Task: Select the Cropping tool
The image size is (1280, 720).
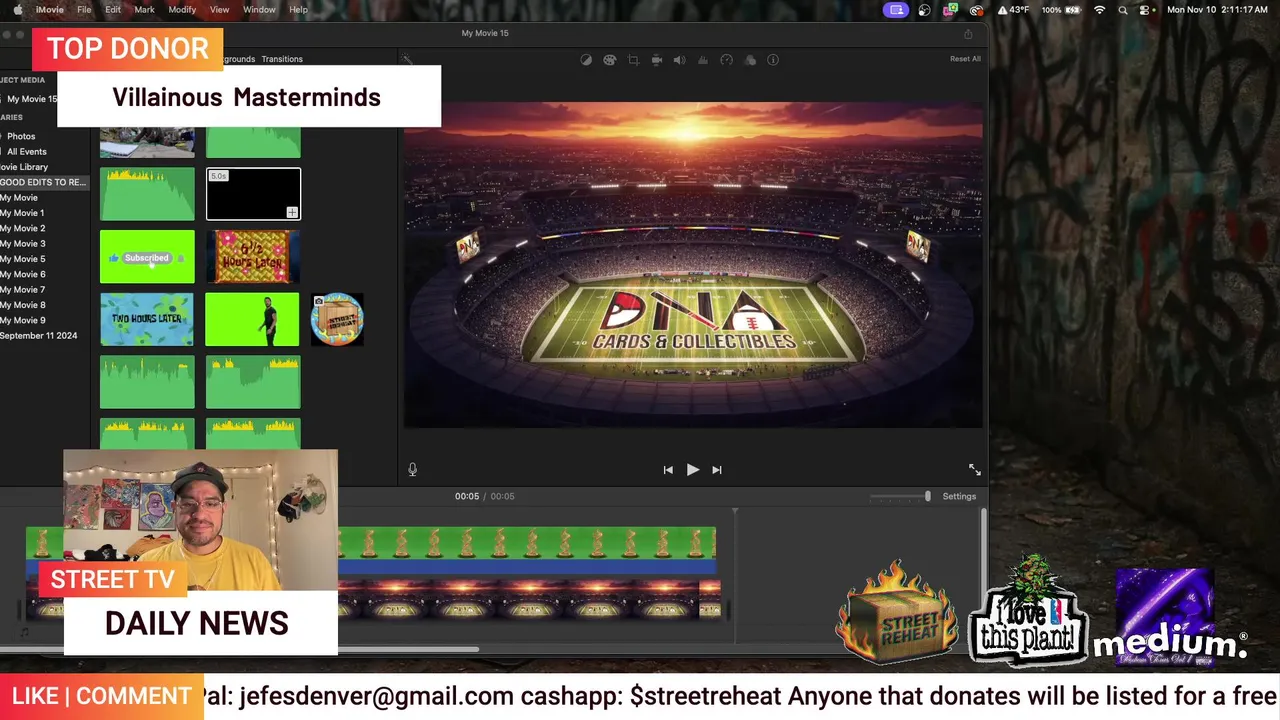Action: tap(633, 60)
